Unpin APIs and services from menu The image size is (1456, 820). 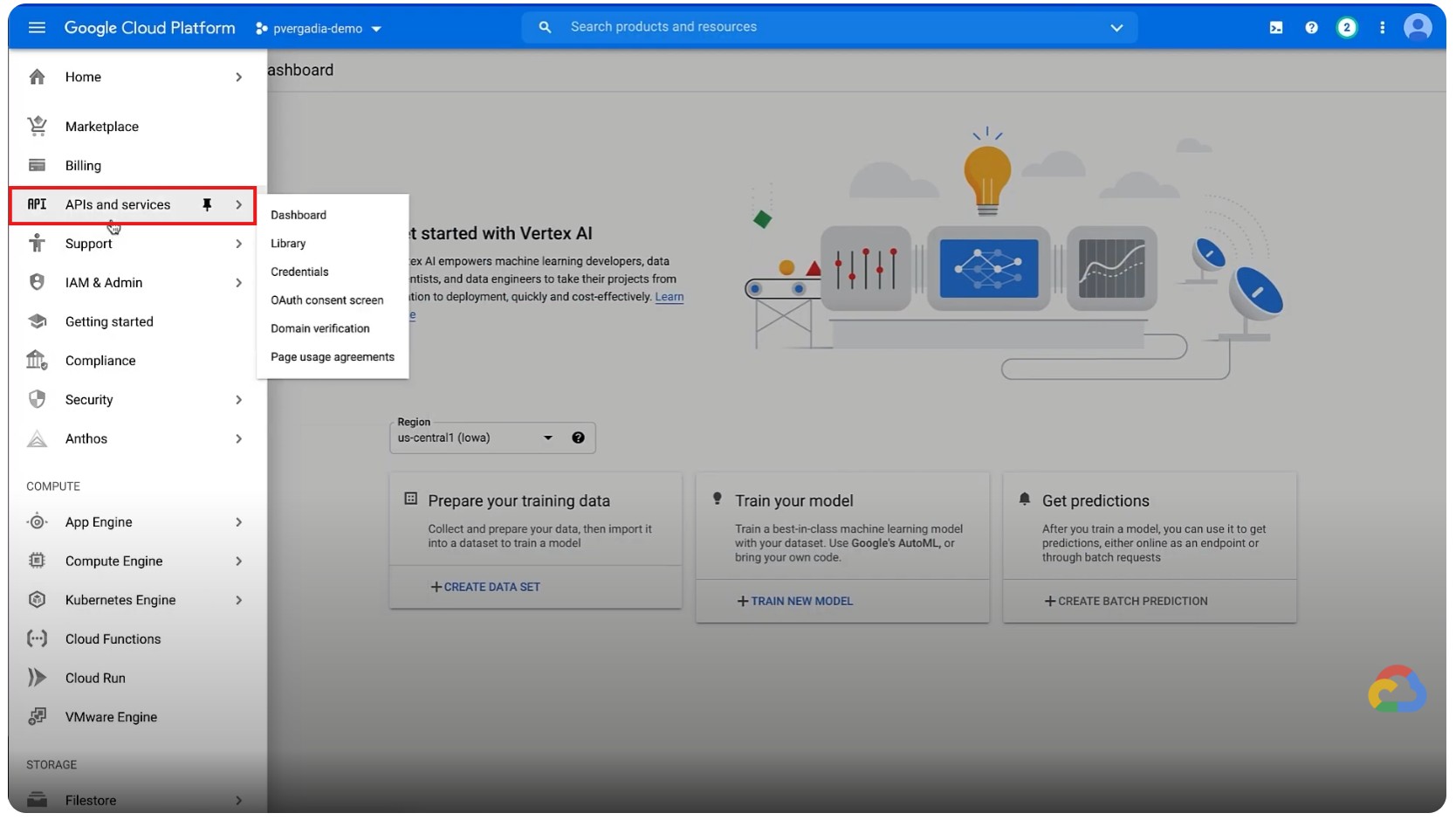(x=207, y=205)
